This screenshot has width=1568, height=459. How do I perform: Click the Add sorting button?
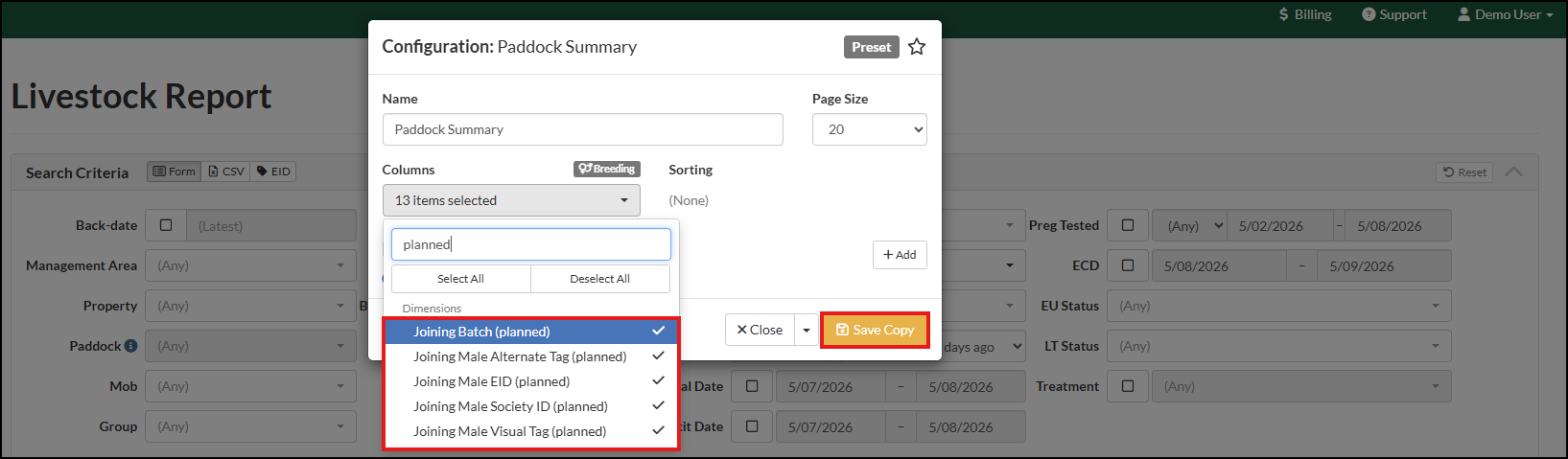point(900,255)
